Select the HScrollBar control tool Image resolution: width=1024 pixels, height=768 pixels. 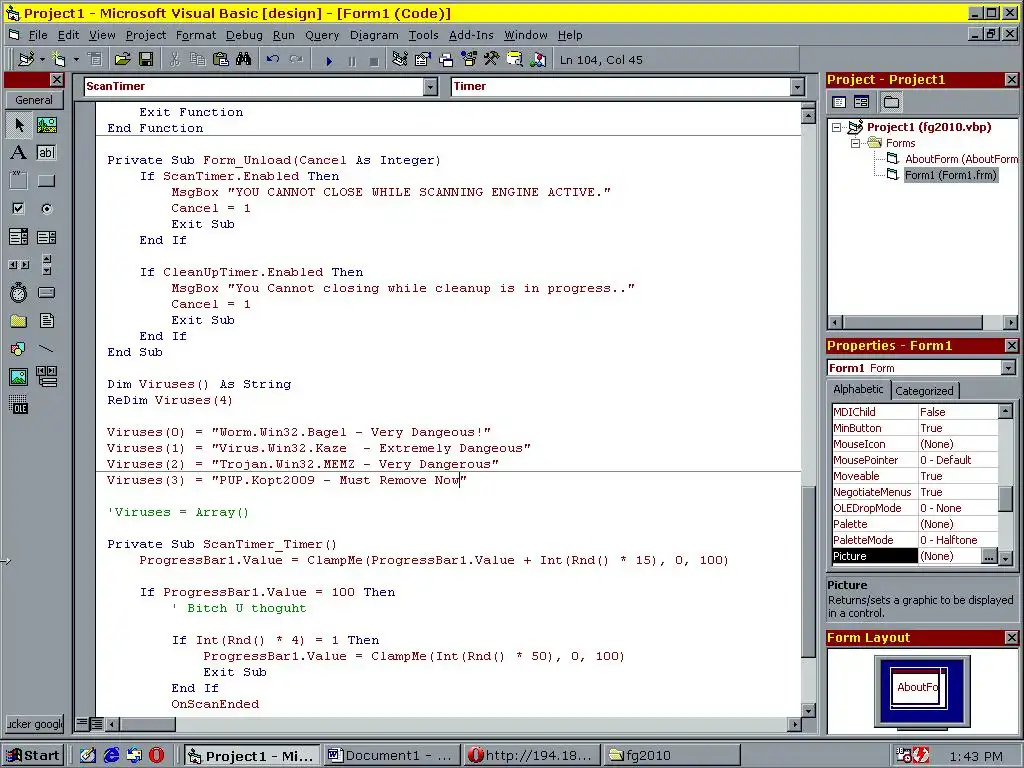(18, 264)
